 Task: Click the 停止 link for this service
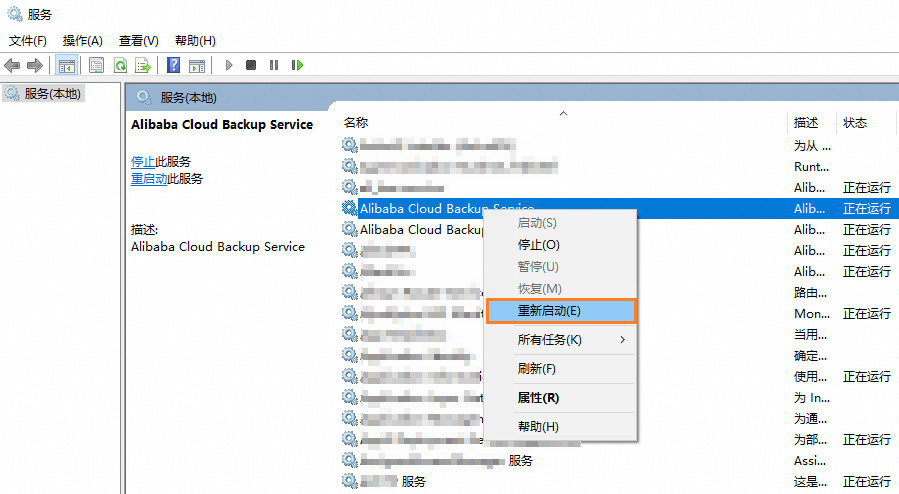pyautogui.click(x=143, y=162)
